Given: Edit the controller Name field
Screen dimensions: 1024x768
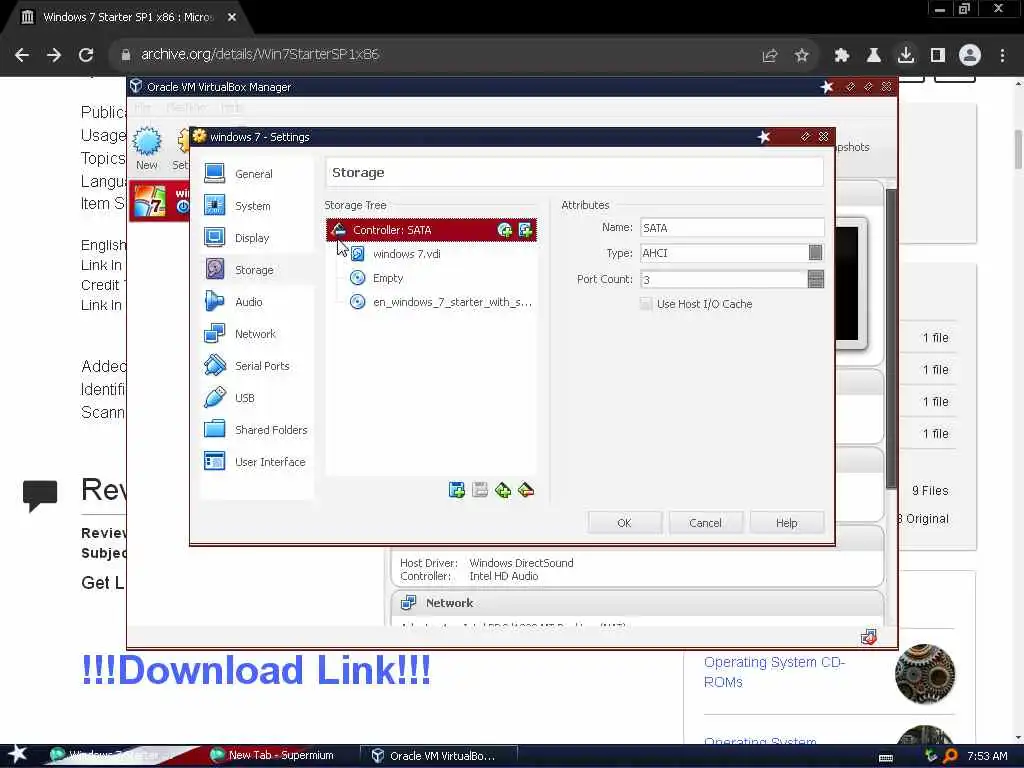Looking at the screenshot, I should [x=732, y=228].
